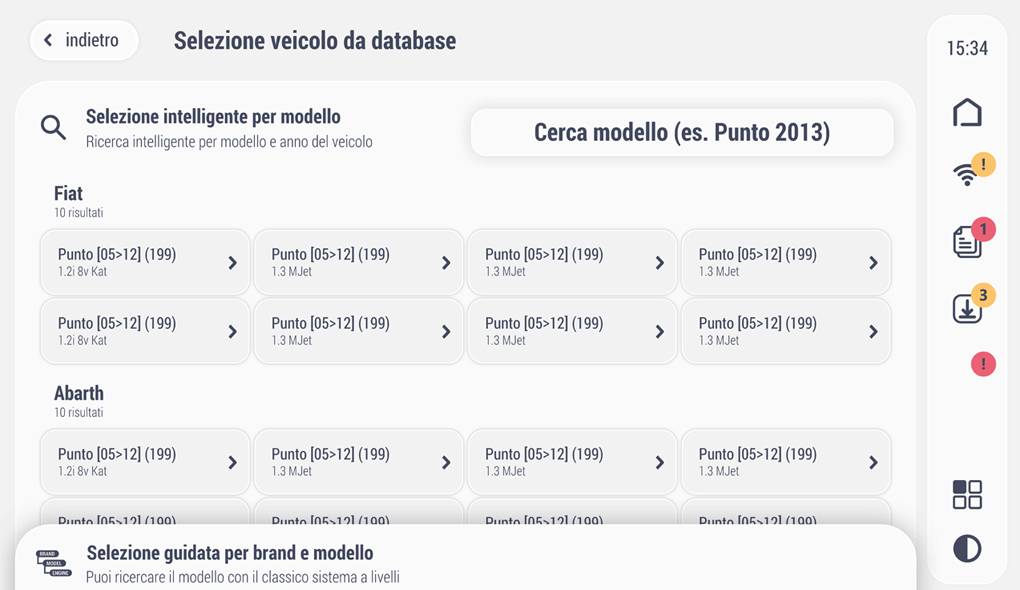Toggle the contrast theme icon
The width and height of the screenshot is (1020, 590).
click(967, 548)
